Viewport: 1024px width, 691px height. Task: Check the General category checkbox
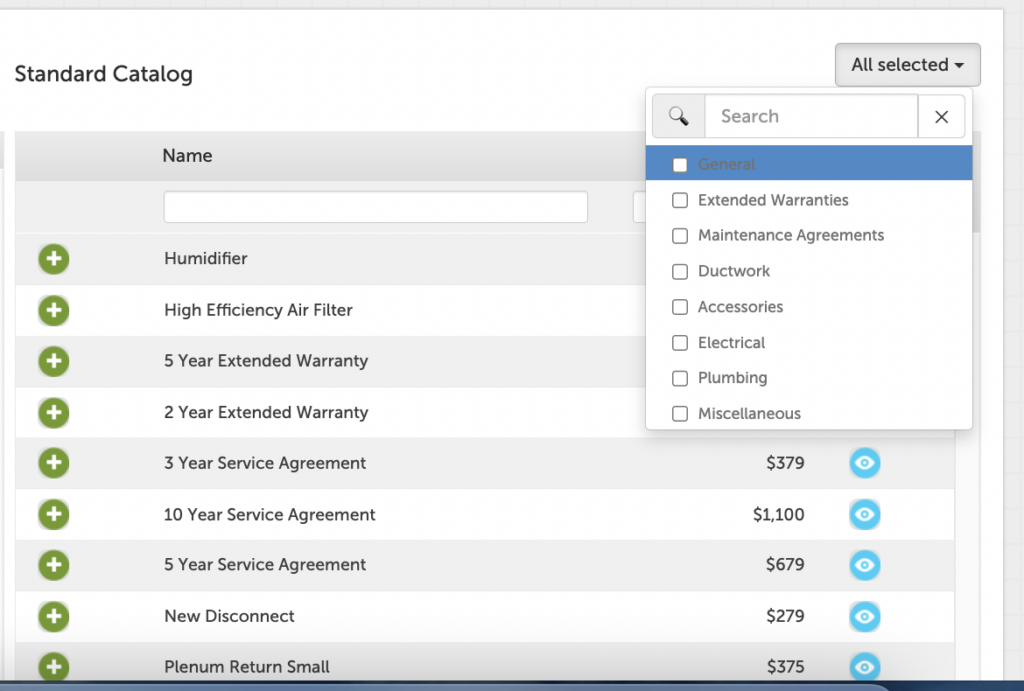[680, 165]
